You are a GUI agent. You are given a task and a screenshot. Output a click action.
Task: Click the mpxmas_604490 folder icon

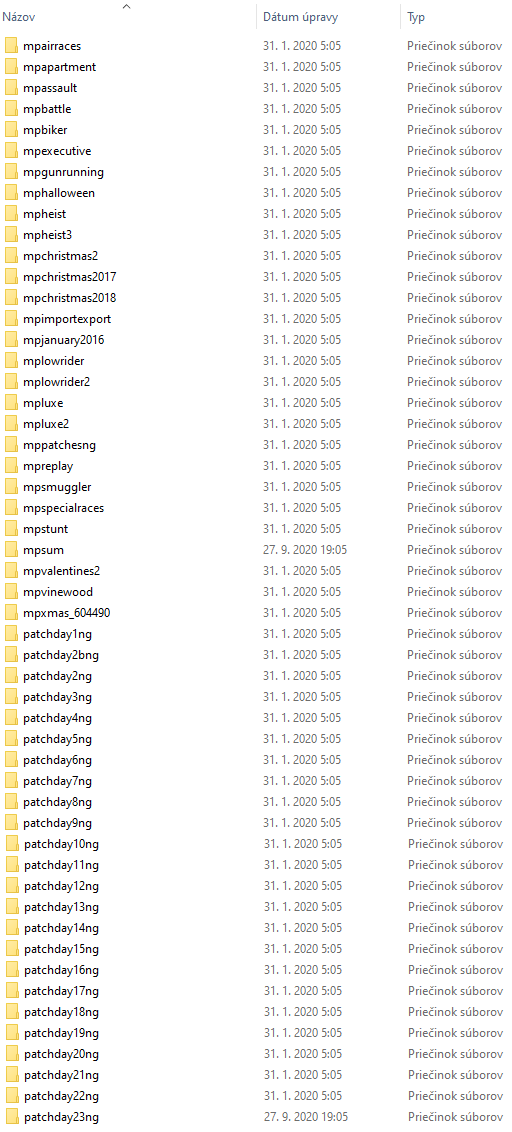[11, 613]
